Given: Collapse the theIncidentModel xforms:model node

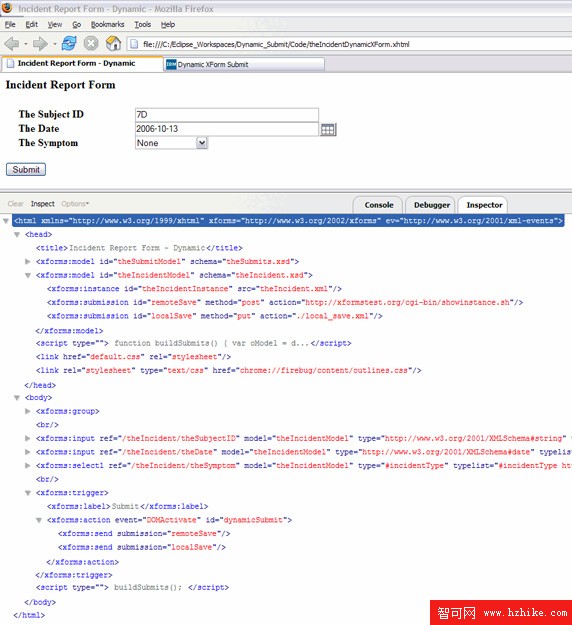Looking at the screenshot, I should pyautogui.click(x=28, y=275).
